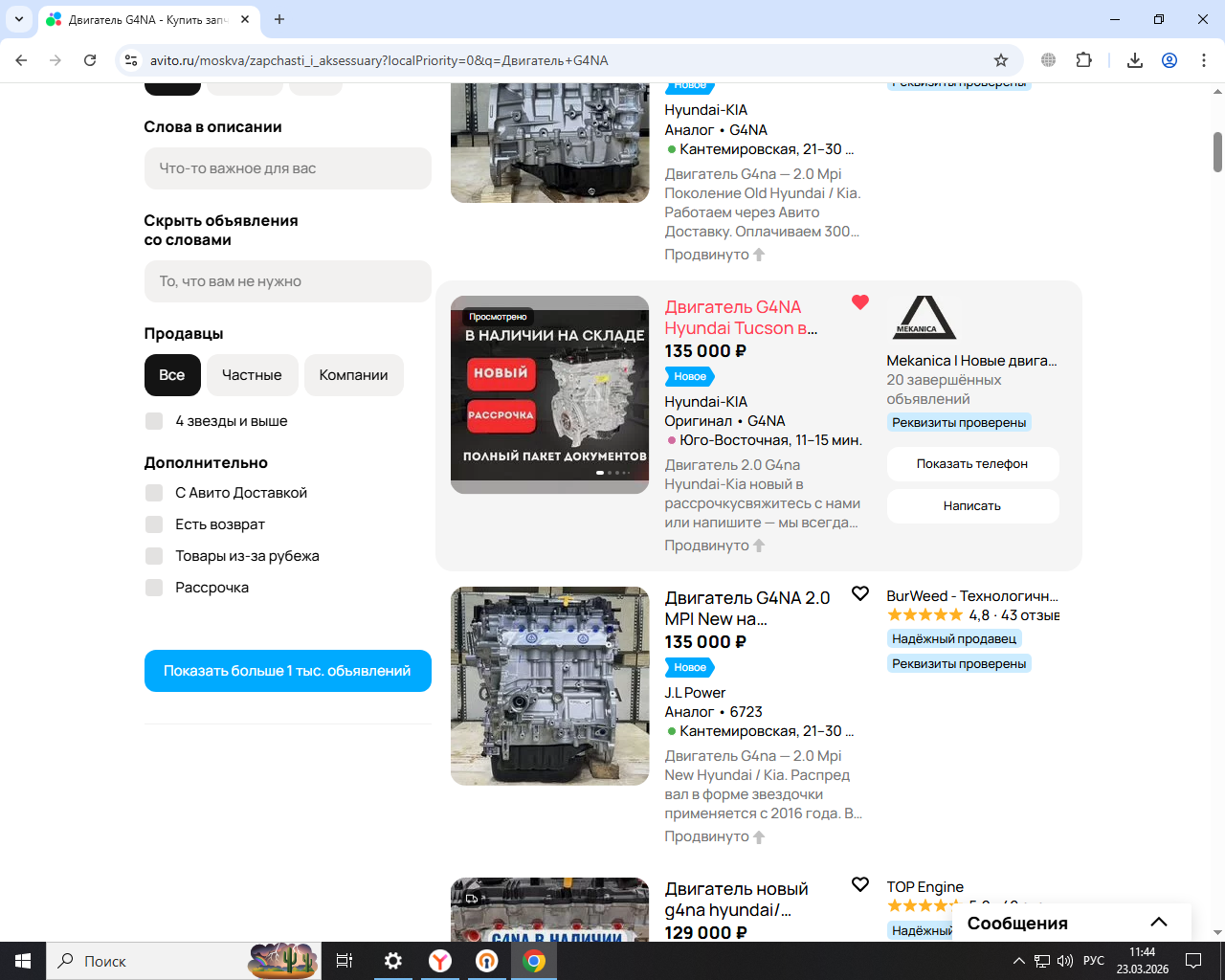1225x980 pixels.
Task: Enable the Рассрочка filter checkbox
Action: [154, 588]
